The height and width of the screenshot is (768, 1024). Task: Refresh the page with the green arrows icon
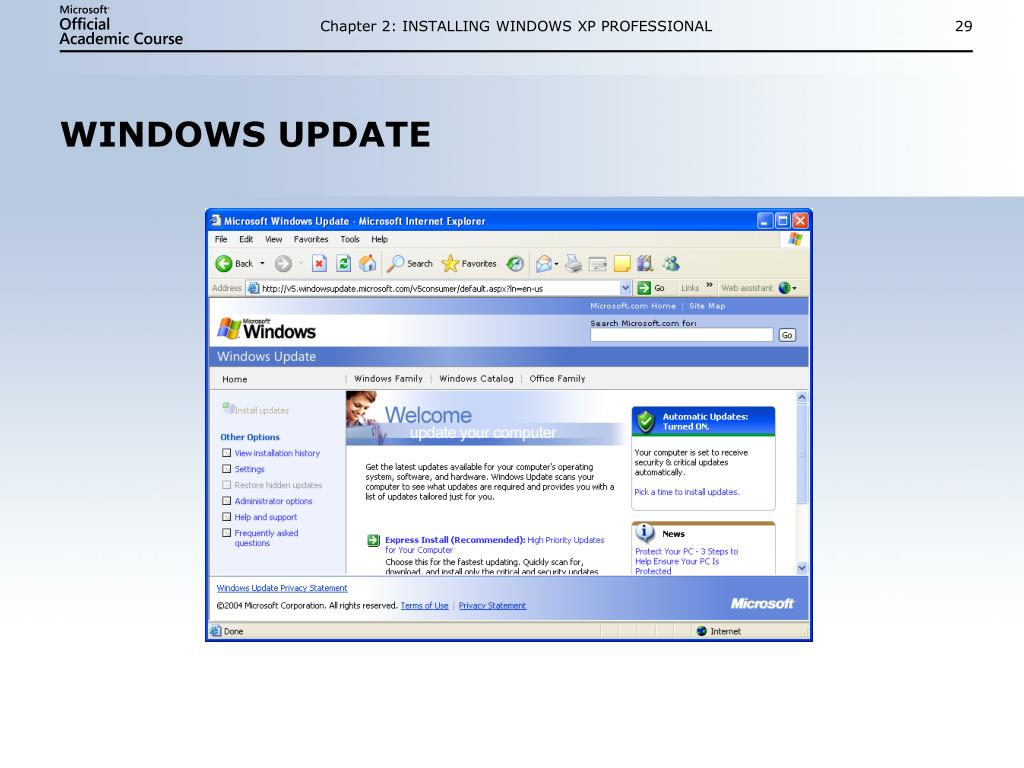tap(344, 264)
